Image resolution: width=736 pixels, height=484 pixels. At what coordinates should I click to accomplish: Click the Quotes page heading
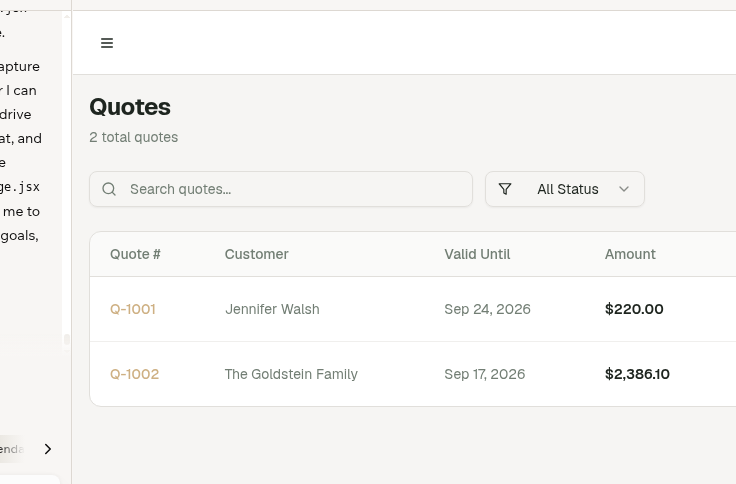[130, 107]
